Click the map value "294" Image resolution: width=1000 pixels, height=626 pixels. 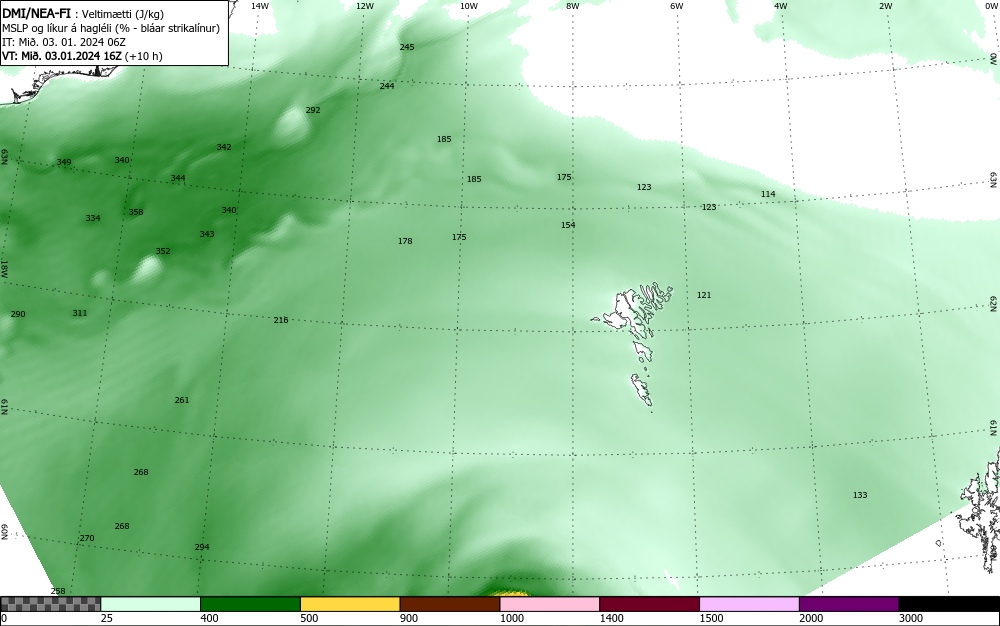point(202,547)
